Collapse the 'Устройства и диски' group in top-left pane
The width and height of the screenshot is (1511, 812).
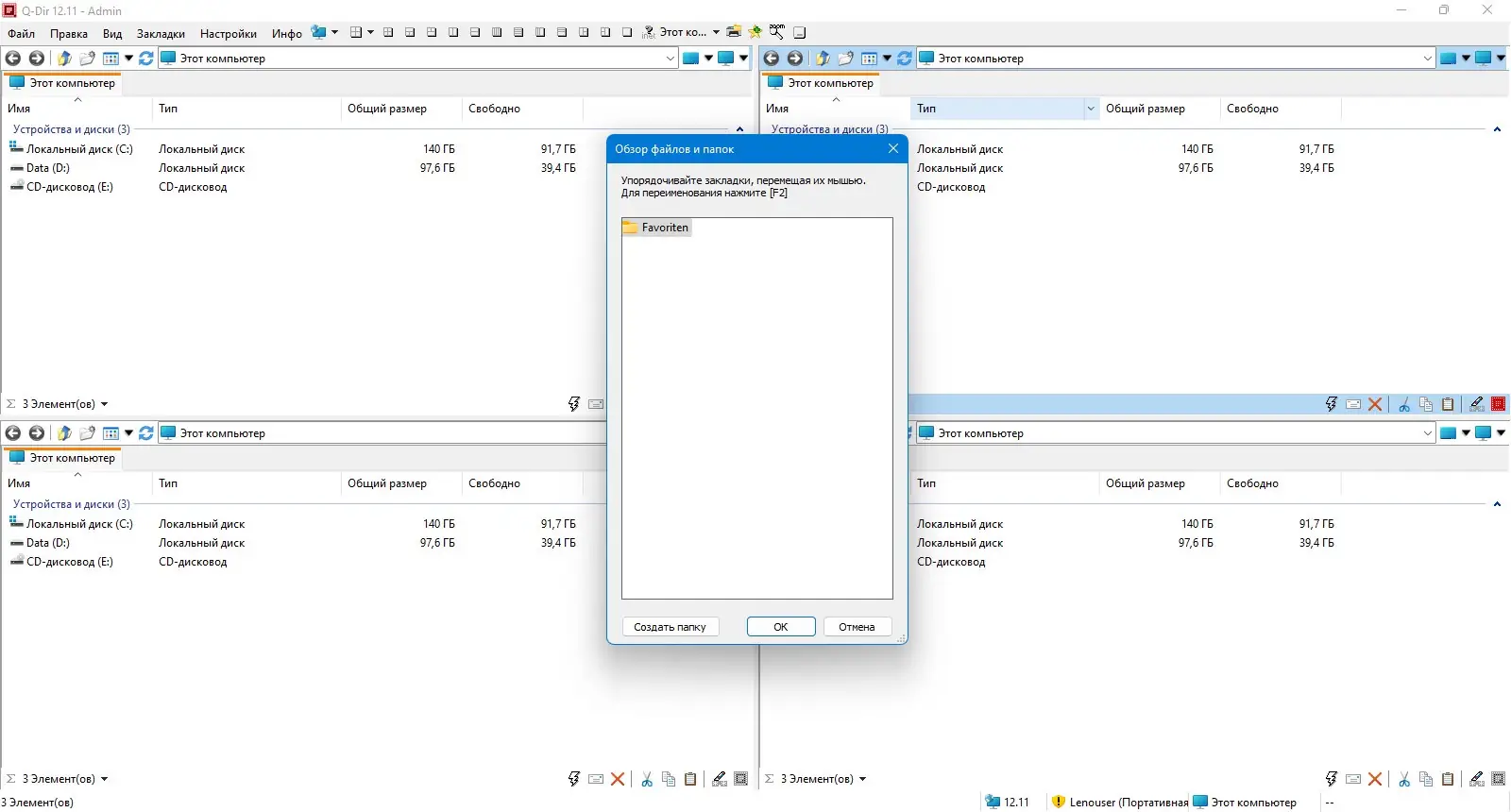click(739, 129)
